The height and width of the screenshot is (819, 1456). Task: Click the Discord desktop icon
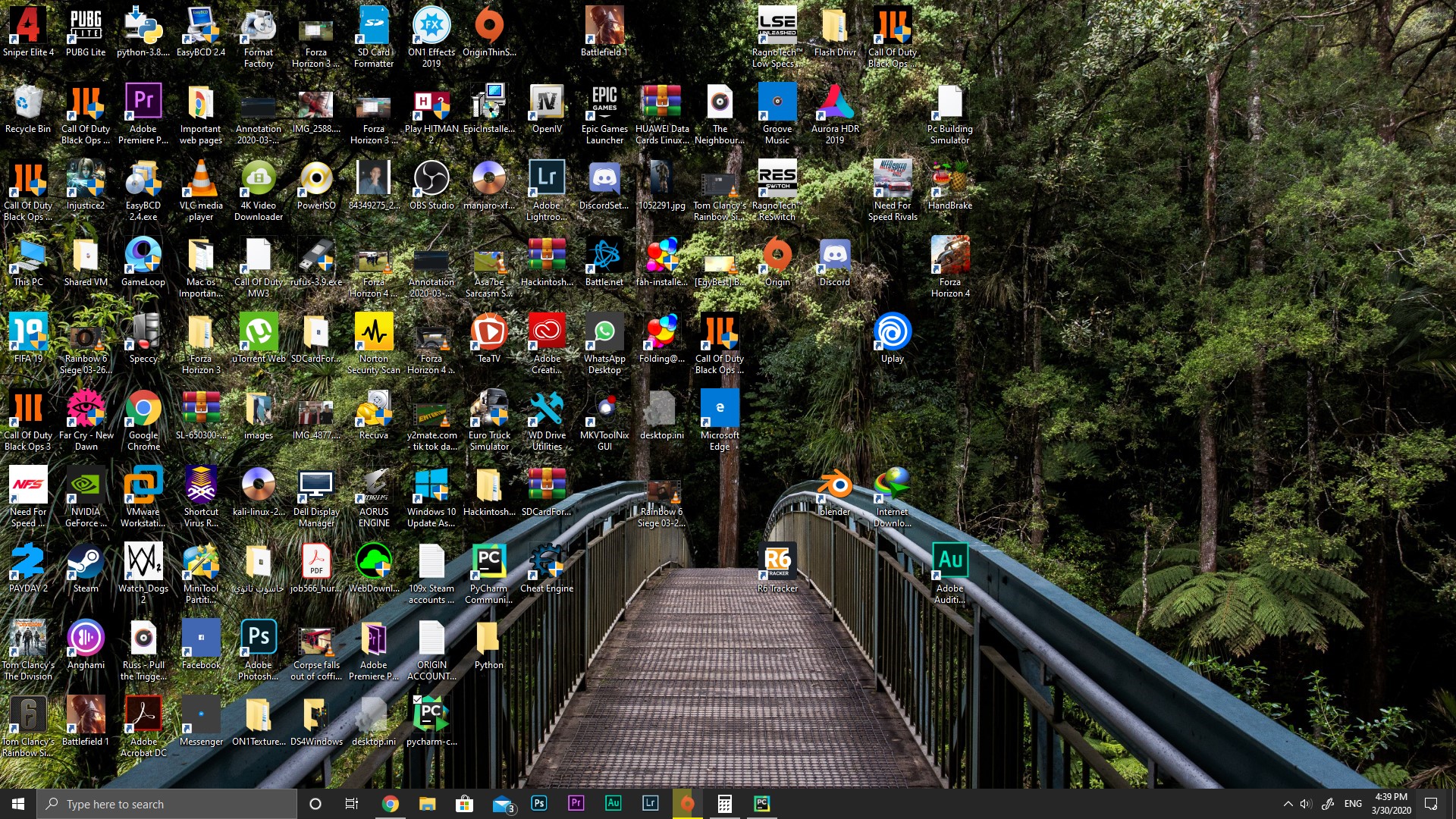pos(835,262)
